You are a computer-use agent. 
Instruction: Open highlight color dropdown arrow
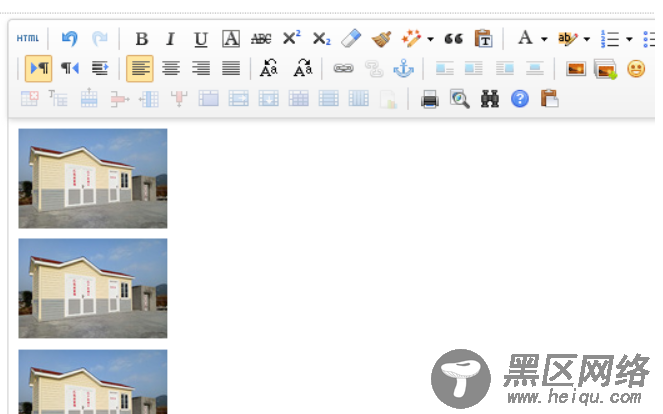click(587, 39)
